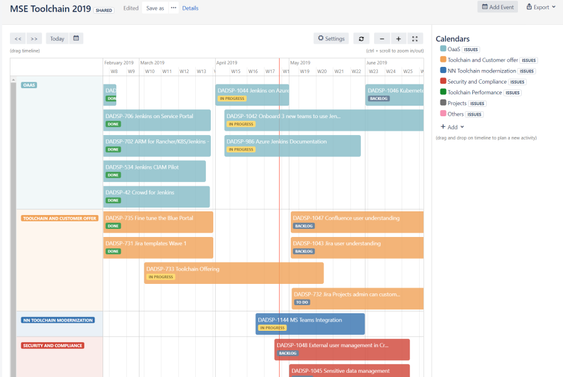The height and width of the screenshot is (377, 563).
Task: Click IN PROGRESS status on DADSP-733
Action: (x=161, y=277)
